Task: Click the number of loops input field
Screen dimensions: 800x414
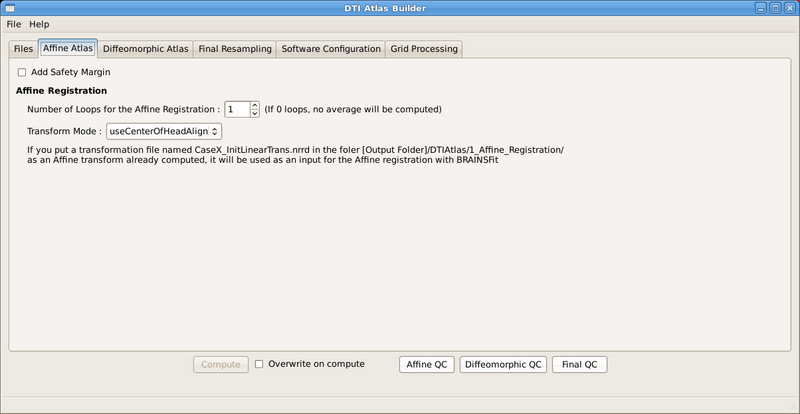Action: (237, 109)
